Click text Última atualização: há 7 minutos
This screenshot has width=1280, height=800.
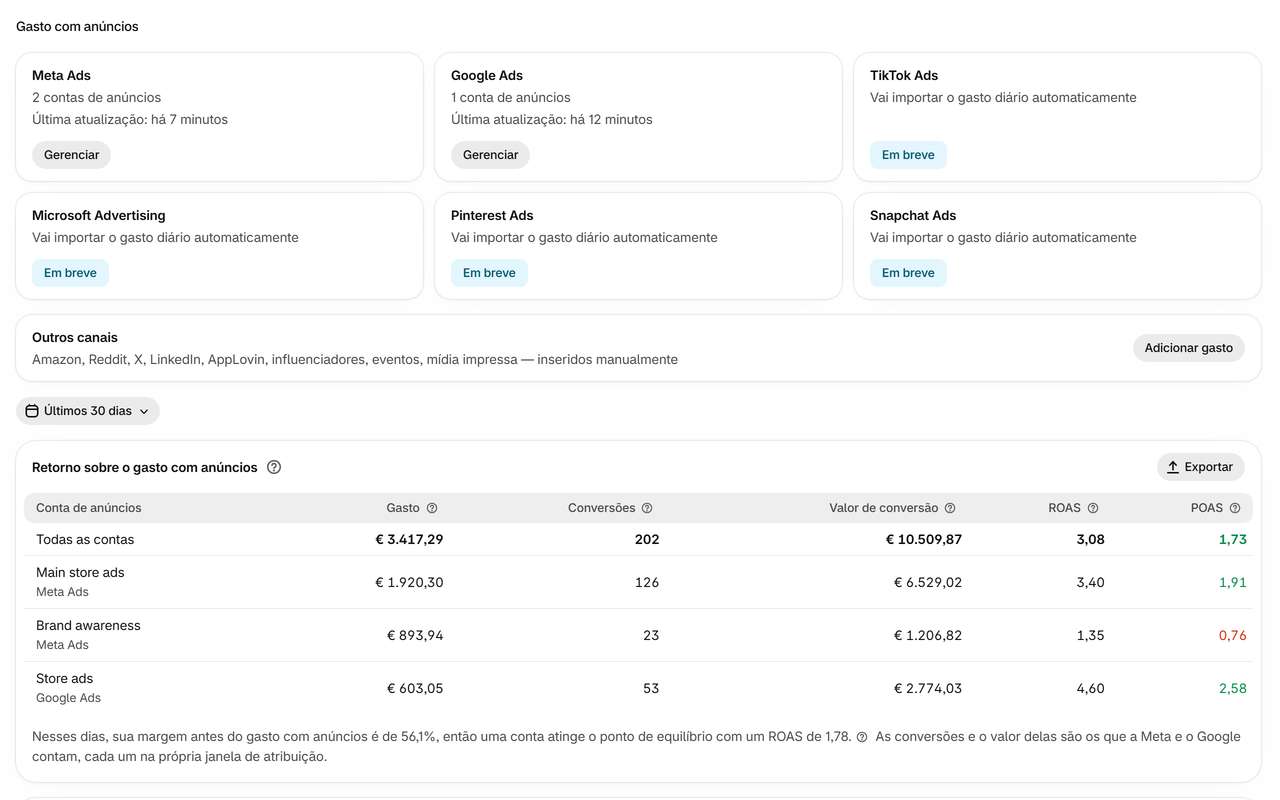[x=130, y=119]
